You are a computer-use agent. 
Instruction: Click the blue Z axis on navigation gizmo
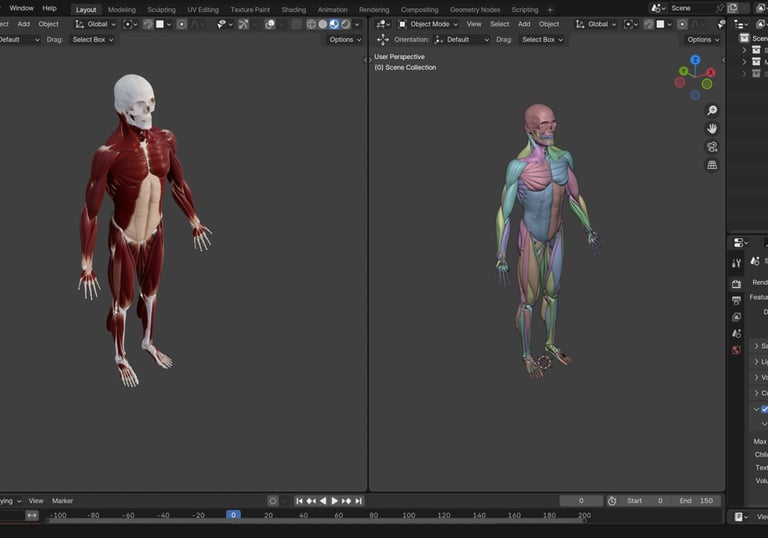695,60
